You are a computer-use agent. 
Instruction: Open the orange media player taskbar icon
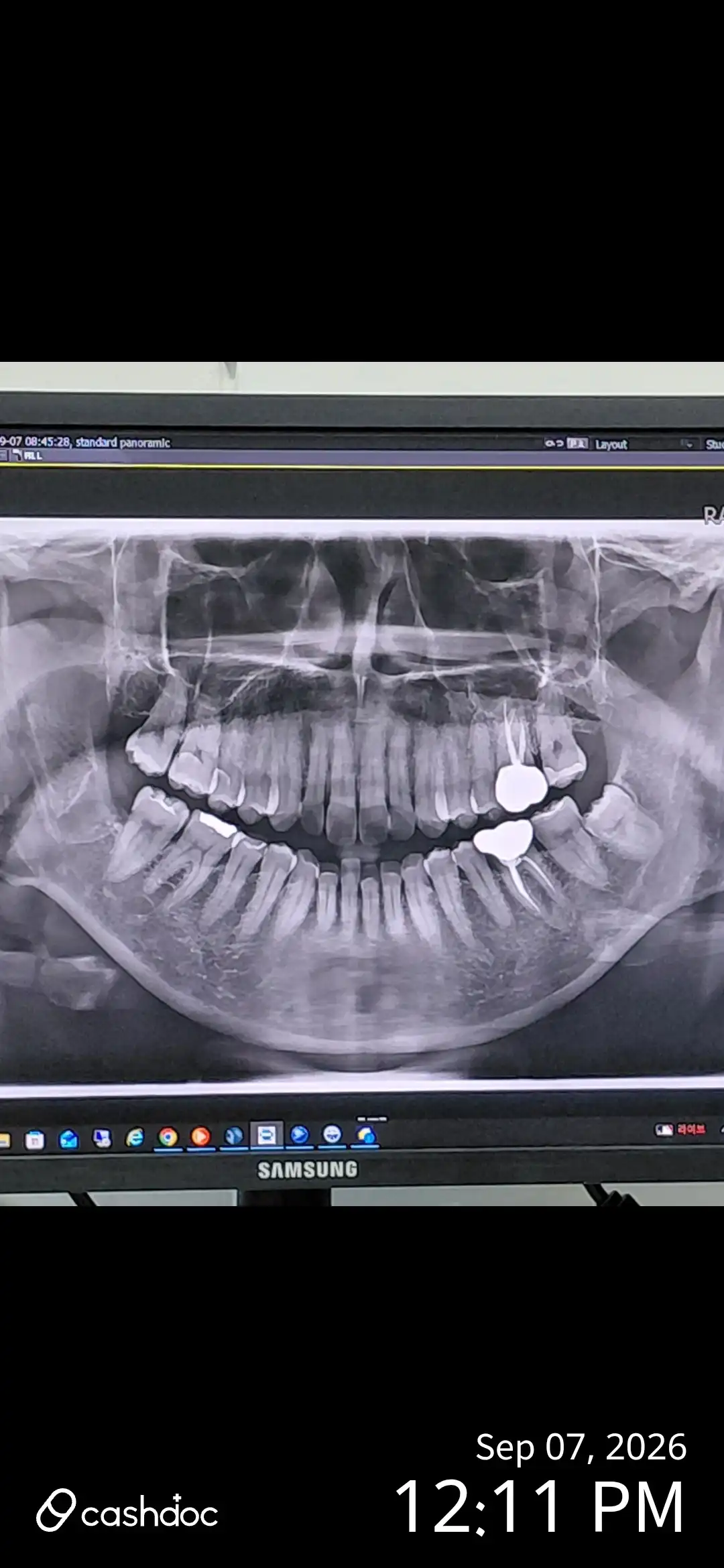[x=200, y=1136]
